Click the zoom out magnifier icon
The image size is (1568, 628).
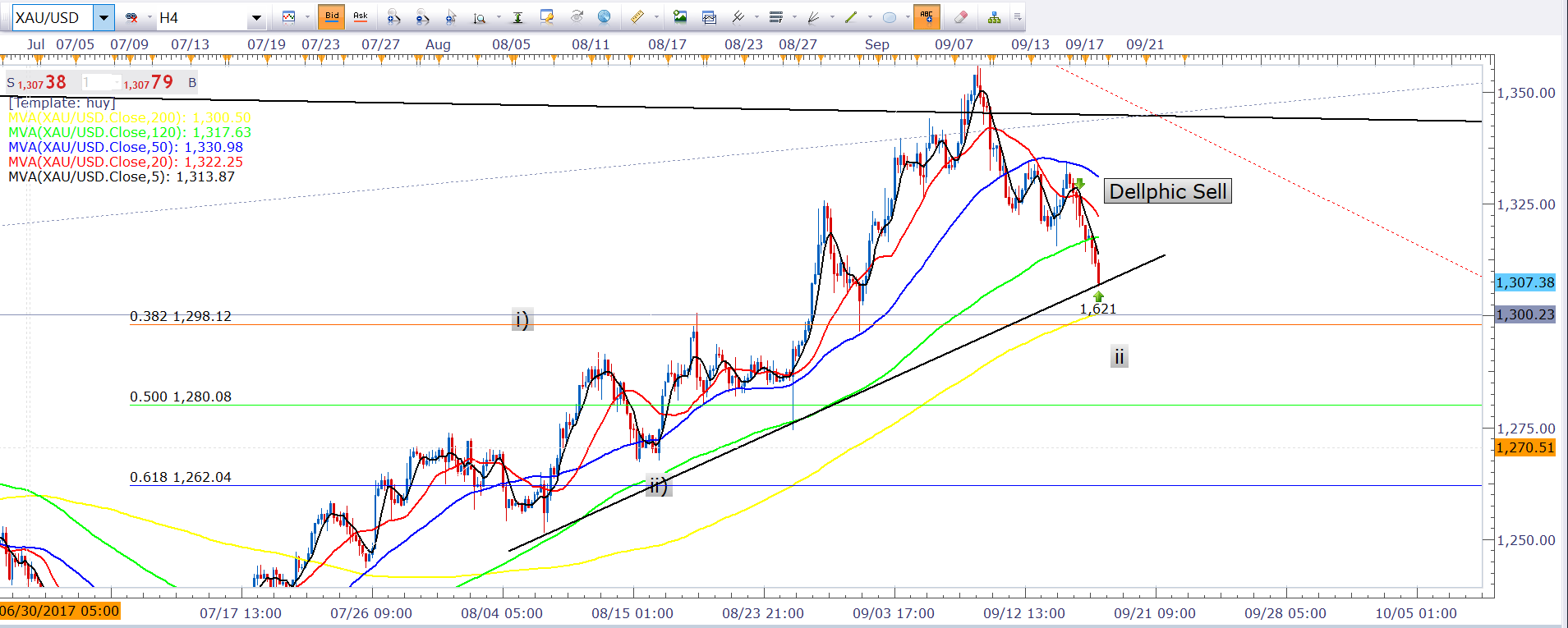pos(421,16)
